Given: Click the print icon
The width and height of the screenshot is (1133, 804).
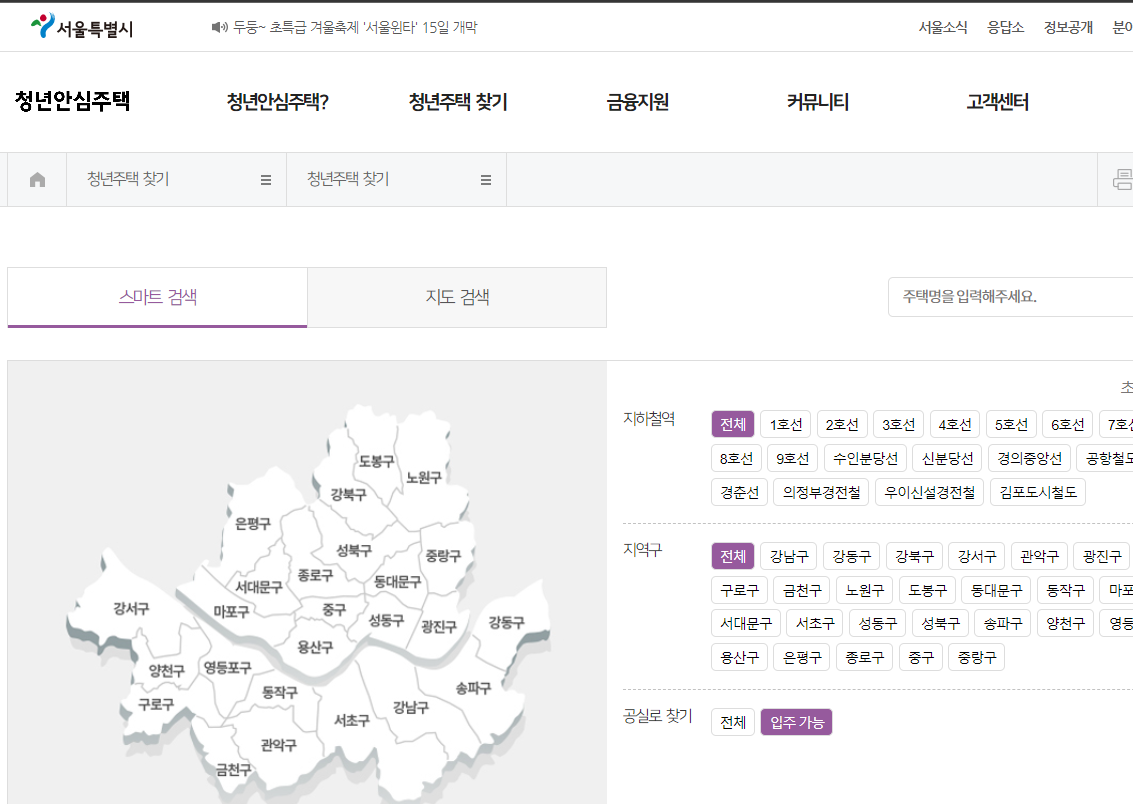Looking at the screenshot, I should pos(1123,179).
